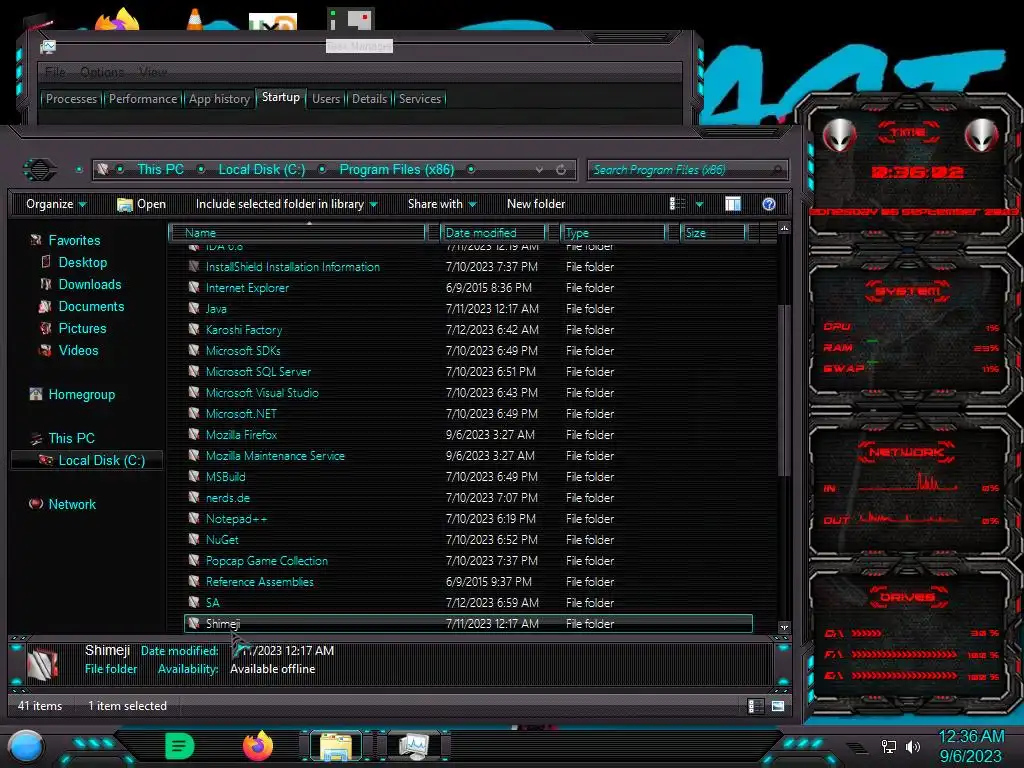Open the address bar history dropdown
The height and width of the screenshot is (768, 1024).
pyautogui.click(x=539, y=170)
